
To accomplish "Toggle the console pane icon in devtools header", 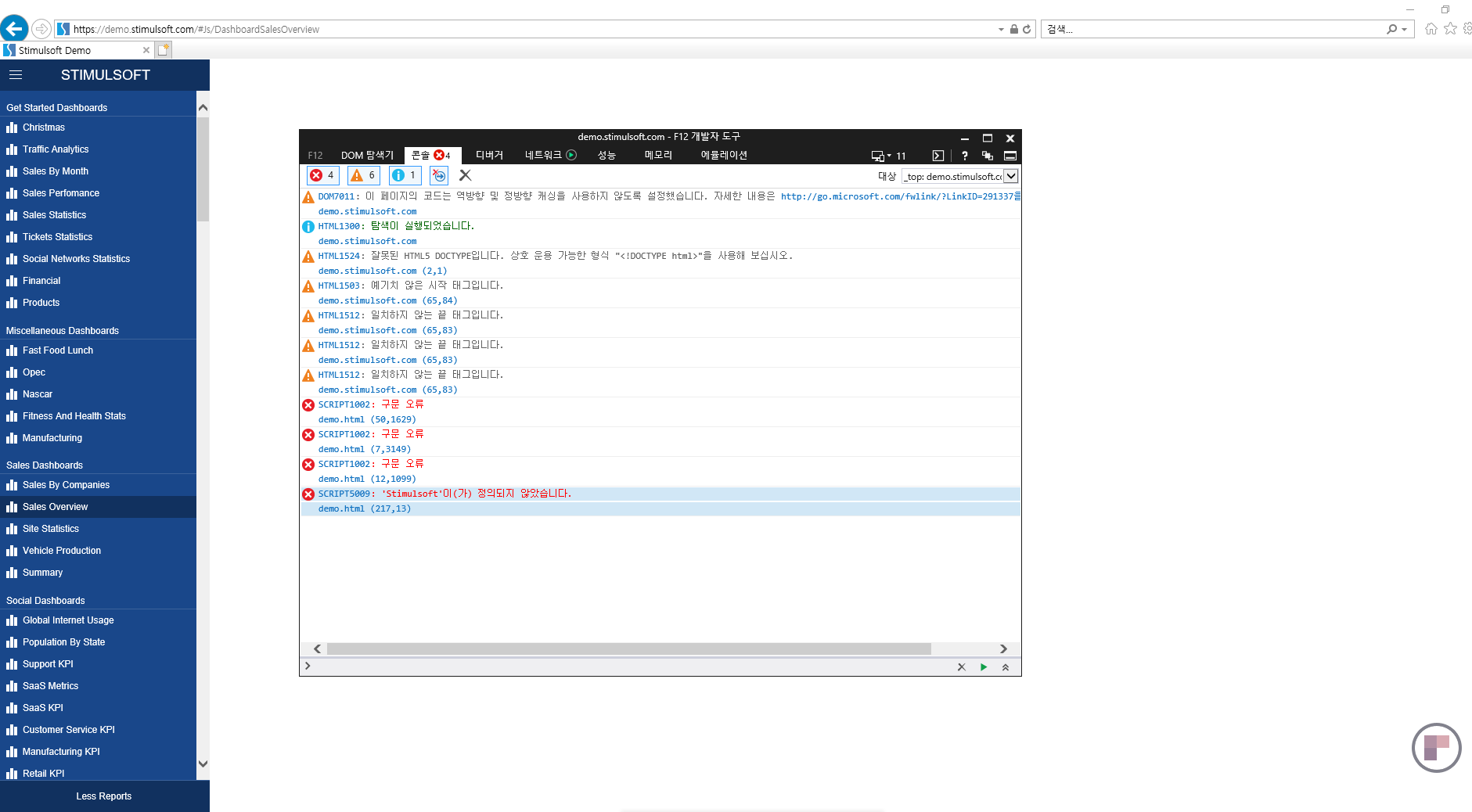I will [938, 156].
